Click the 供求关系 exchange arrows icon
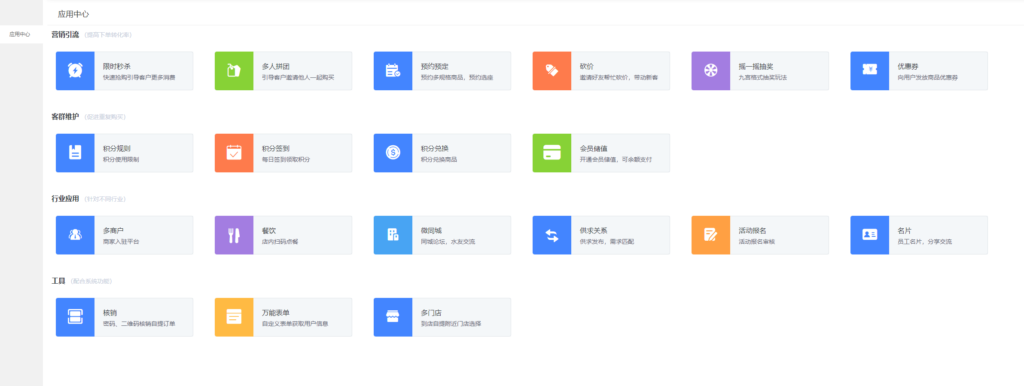 click(x=552, y=235)
